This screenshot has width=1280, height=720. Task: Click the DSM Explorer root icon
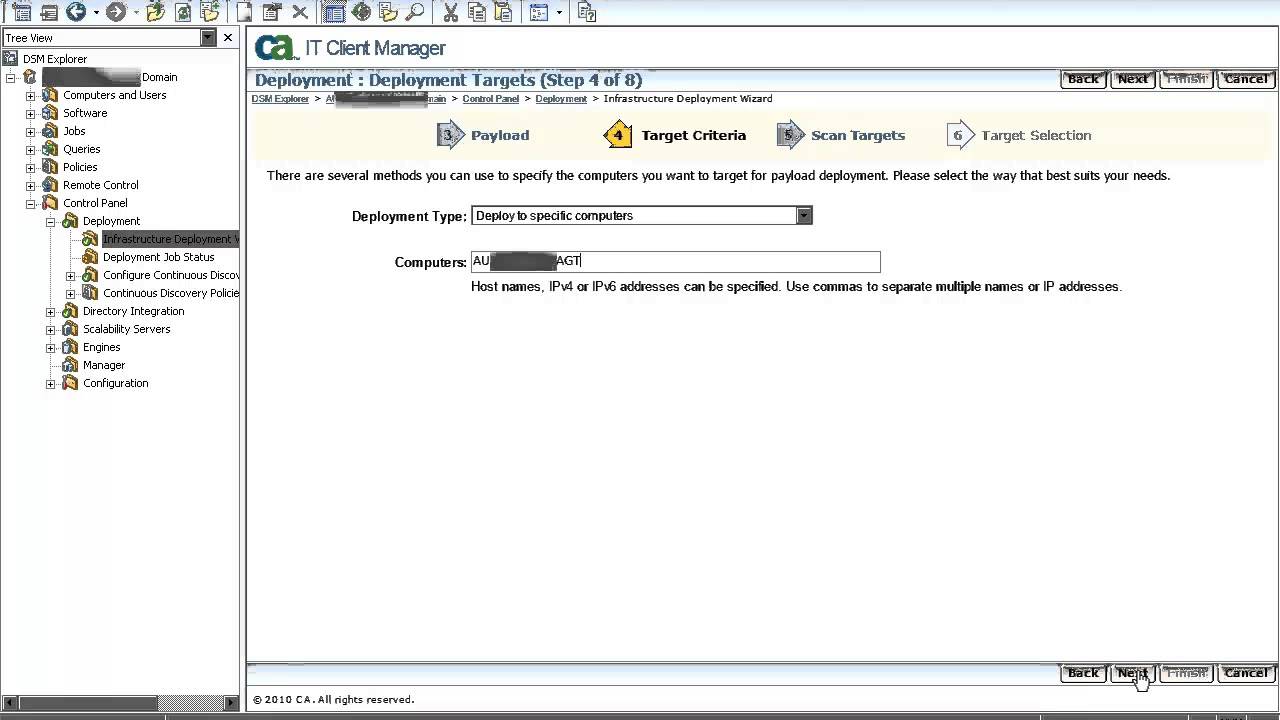pyautogui.click(x=12, y=59)
